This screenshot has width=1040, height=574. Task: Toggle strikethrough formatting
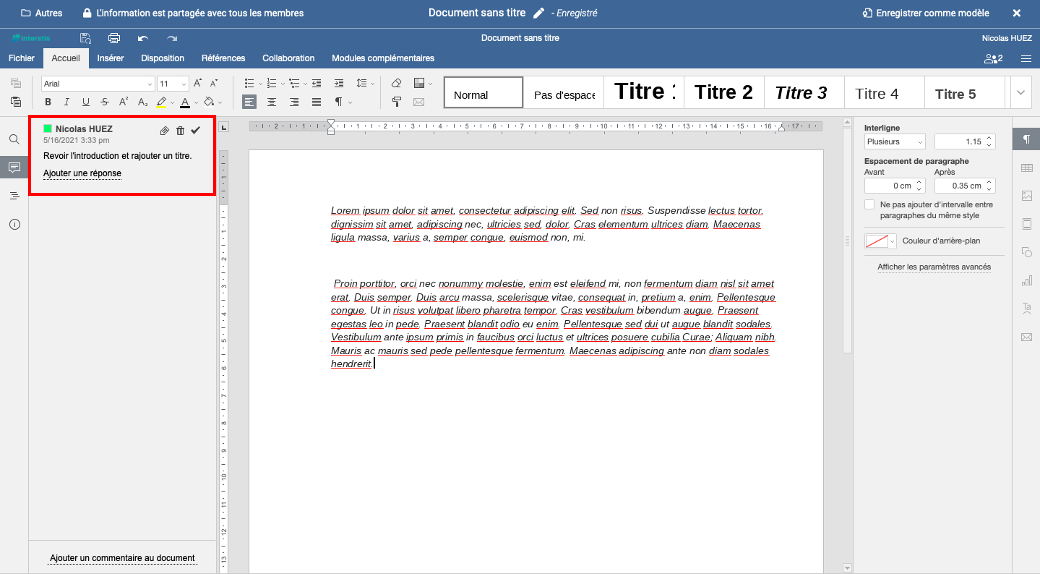105,102
